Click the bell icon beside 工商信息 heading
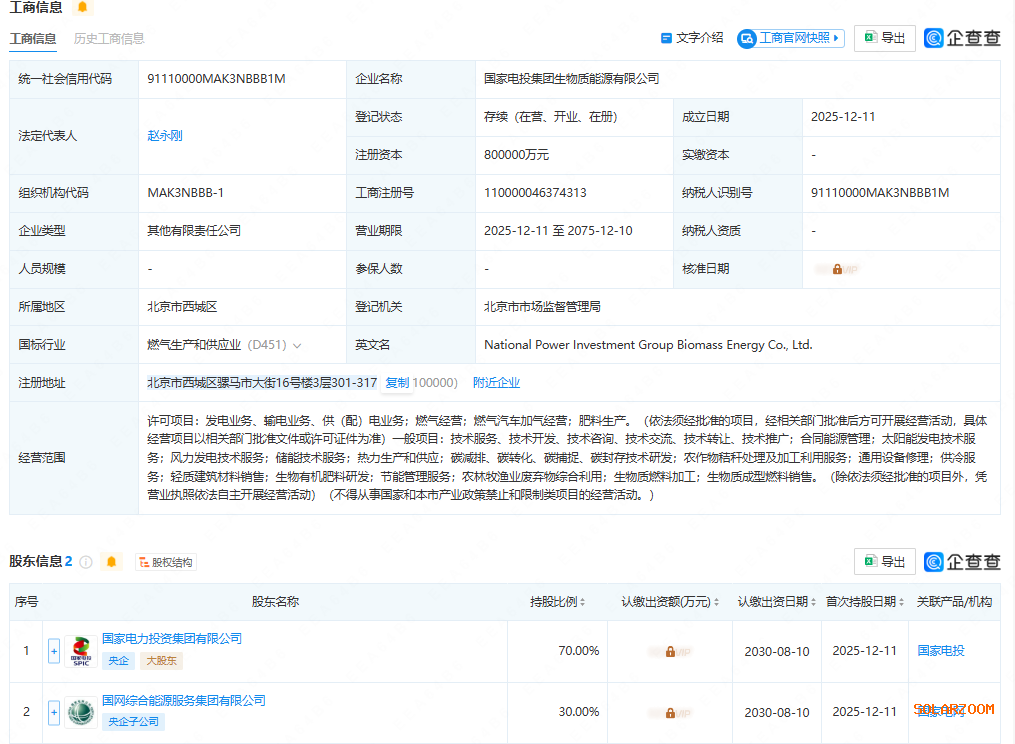This screenshot has height=744, width=1015. 82,7
